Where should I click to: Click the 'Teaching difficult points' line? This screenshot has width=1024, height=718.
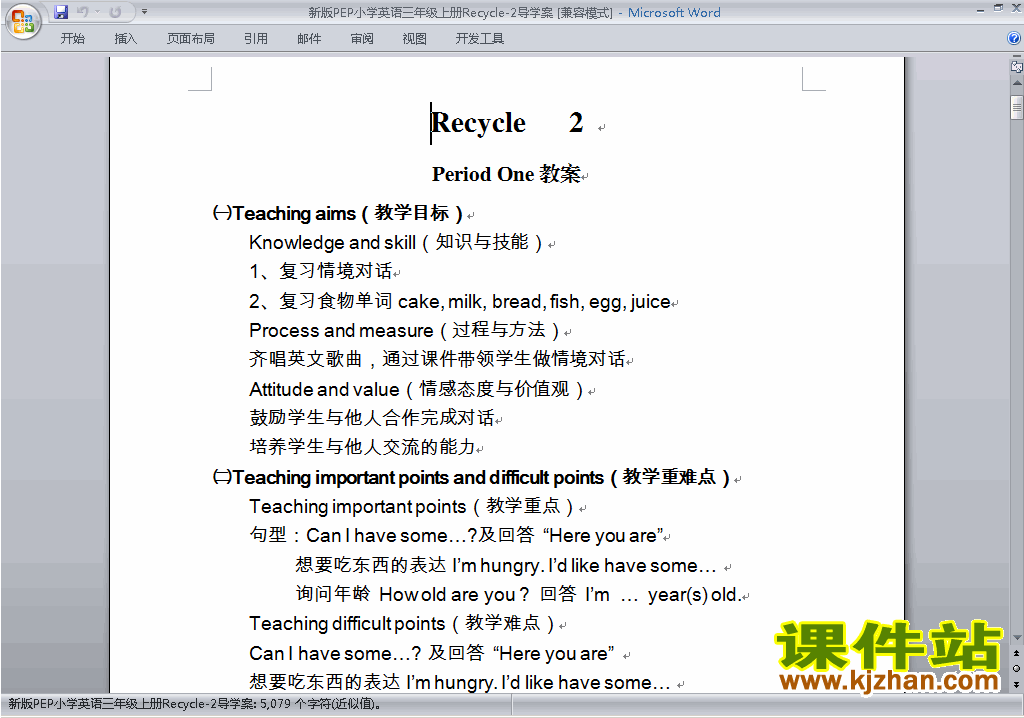click(402, 623)
